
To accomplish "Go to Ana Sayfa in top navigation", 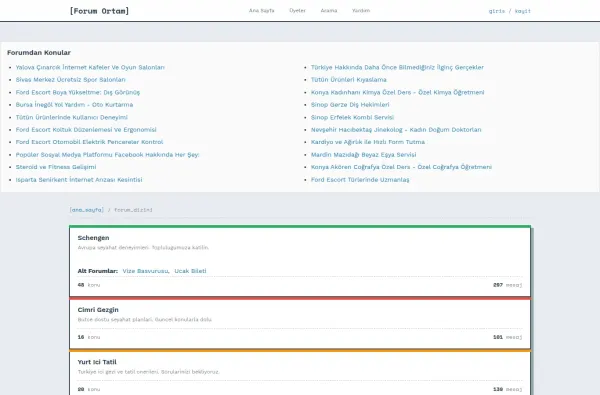I will click(x=261, y=11).
